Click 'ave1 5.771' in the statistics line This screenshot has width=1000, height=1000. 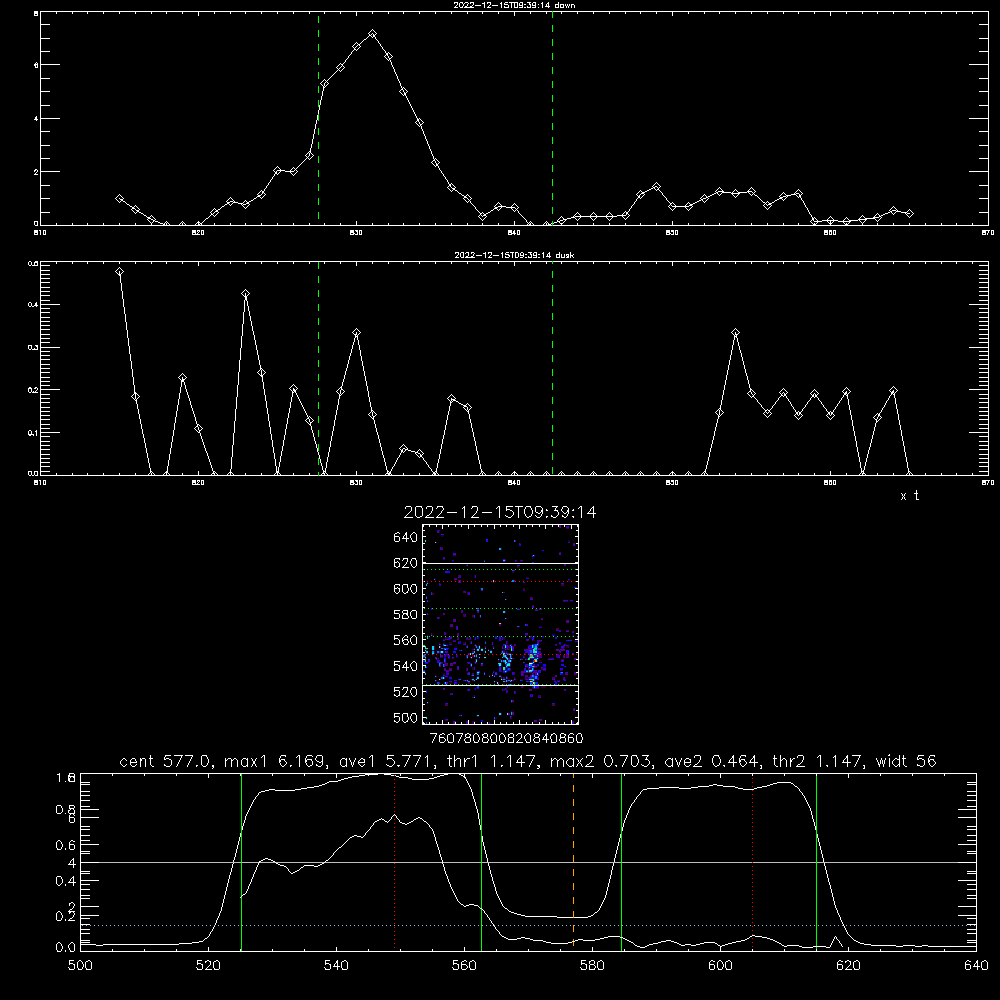point(383,761)
